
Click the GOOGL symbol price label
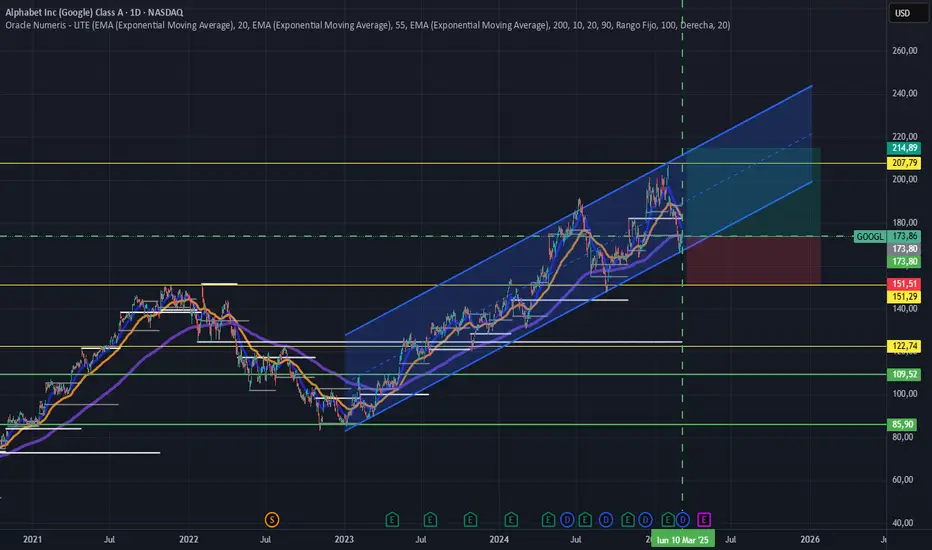click(x=870, y=237)
